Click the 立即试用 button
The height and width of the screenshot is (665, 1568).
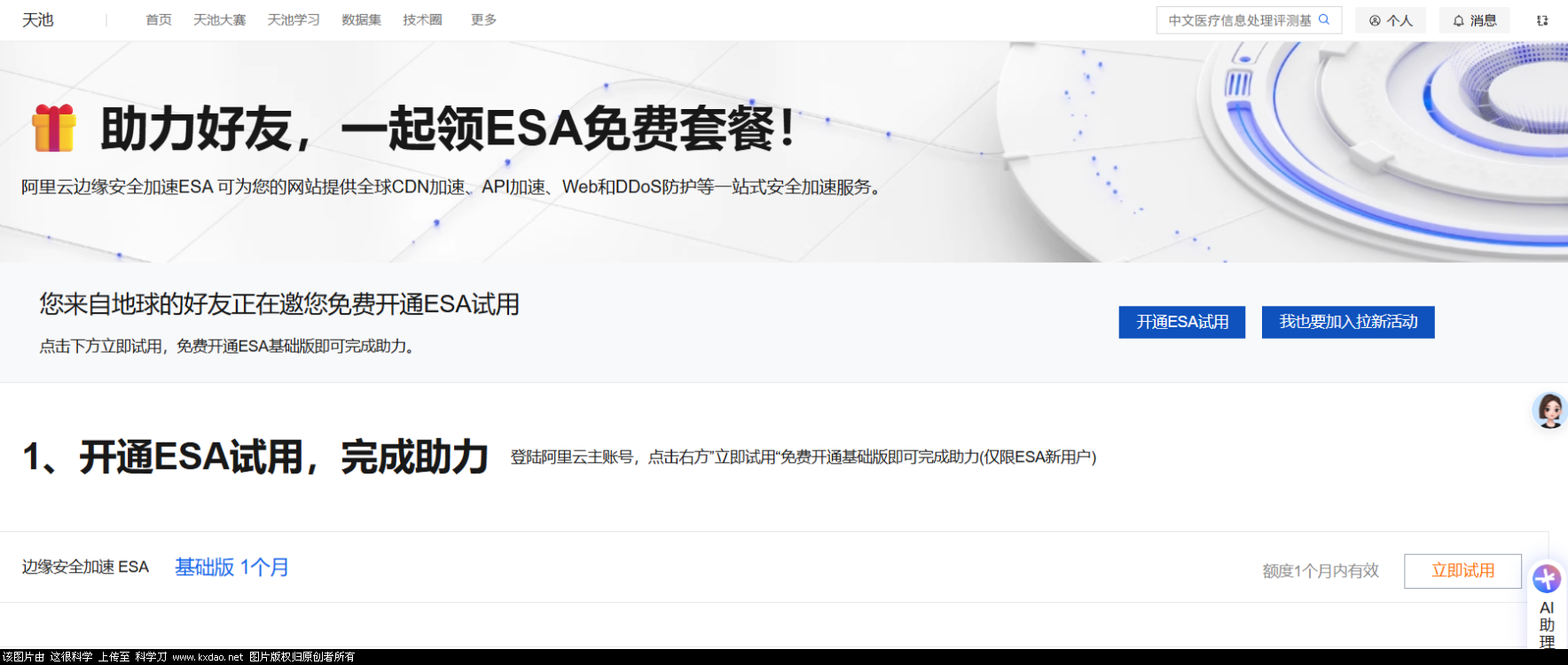coord(1462,571)
